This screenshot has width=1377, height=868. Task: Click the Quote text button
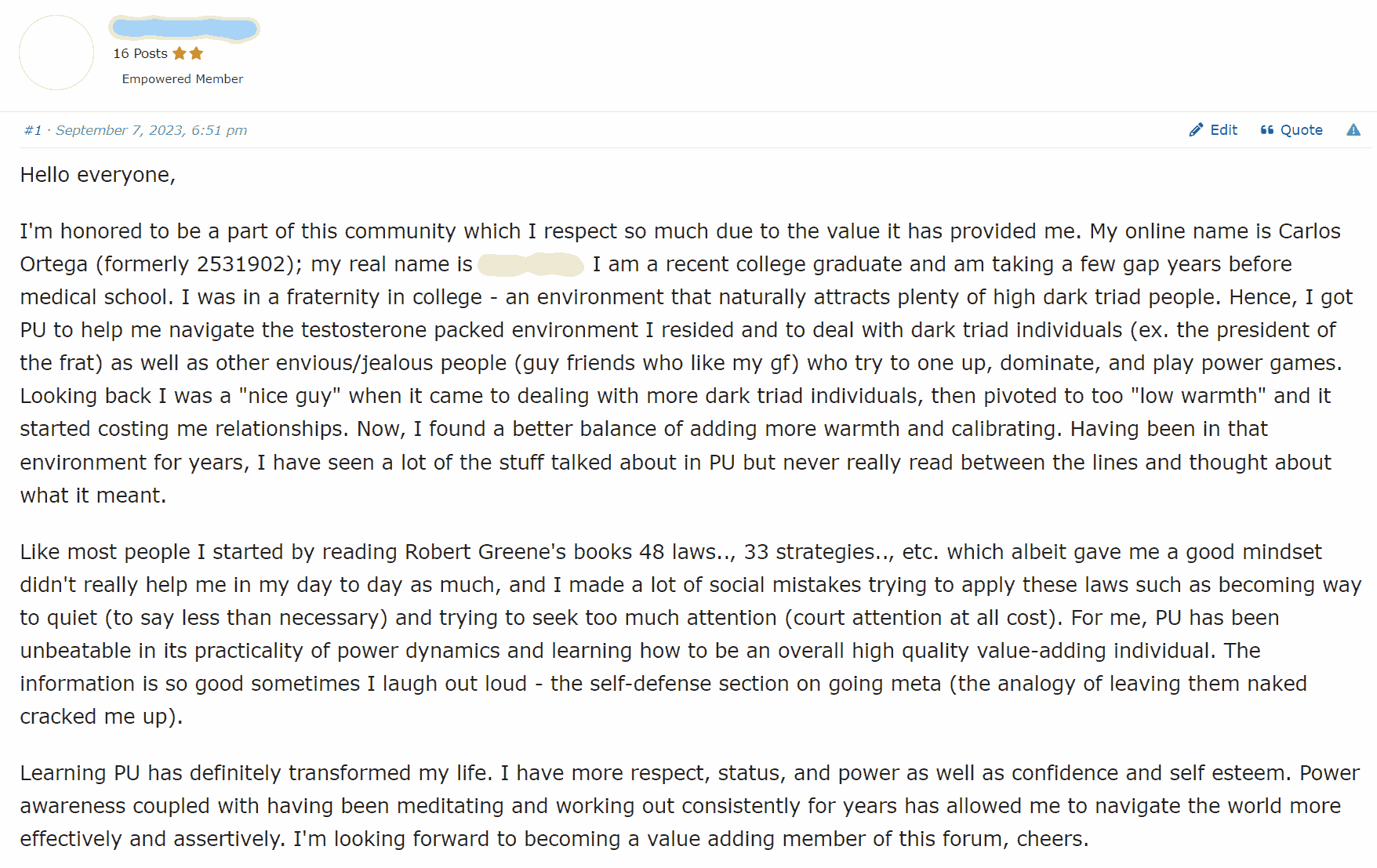(1302, 130)
